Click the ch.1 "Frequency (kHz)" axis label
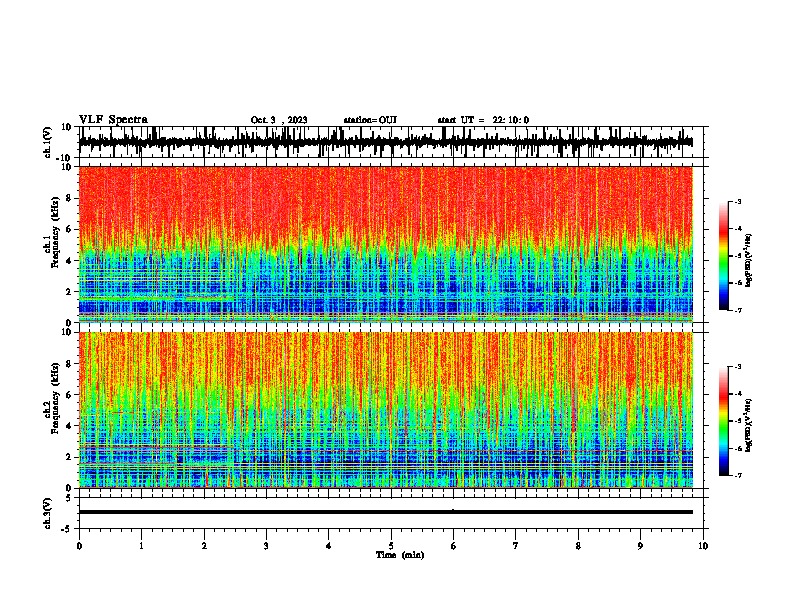792x612 pixels. click(56, 233)
